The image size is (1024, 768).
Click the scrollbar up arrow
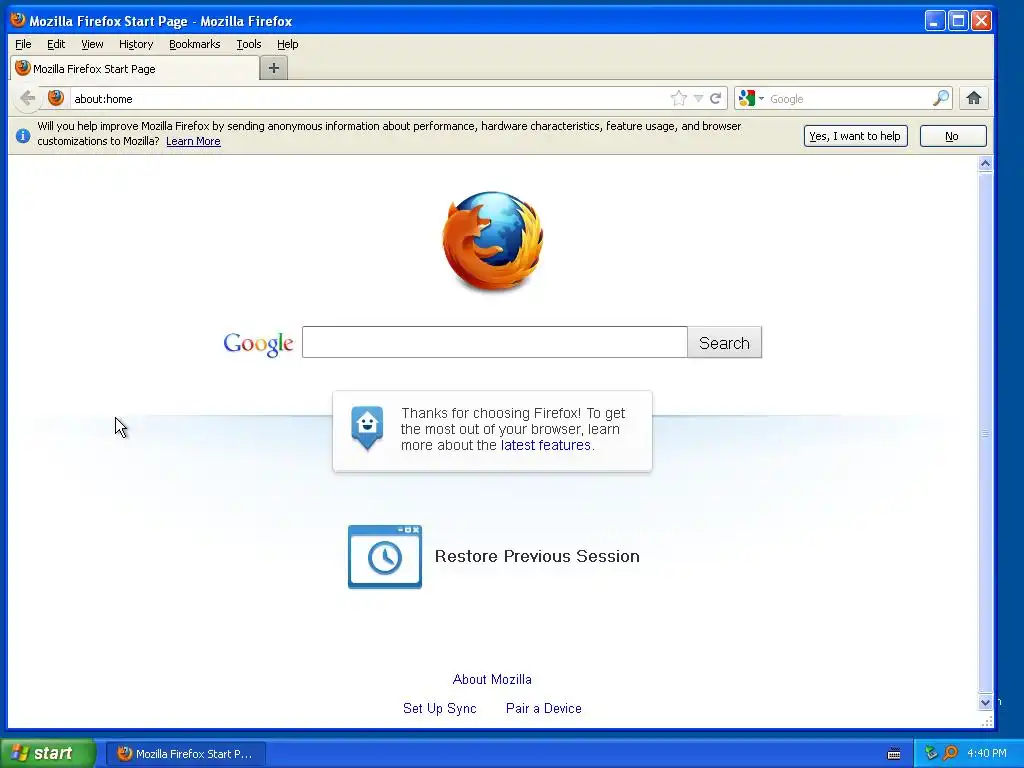pos(985,163)
